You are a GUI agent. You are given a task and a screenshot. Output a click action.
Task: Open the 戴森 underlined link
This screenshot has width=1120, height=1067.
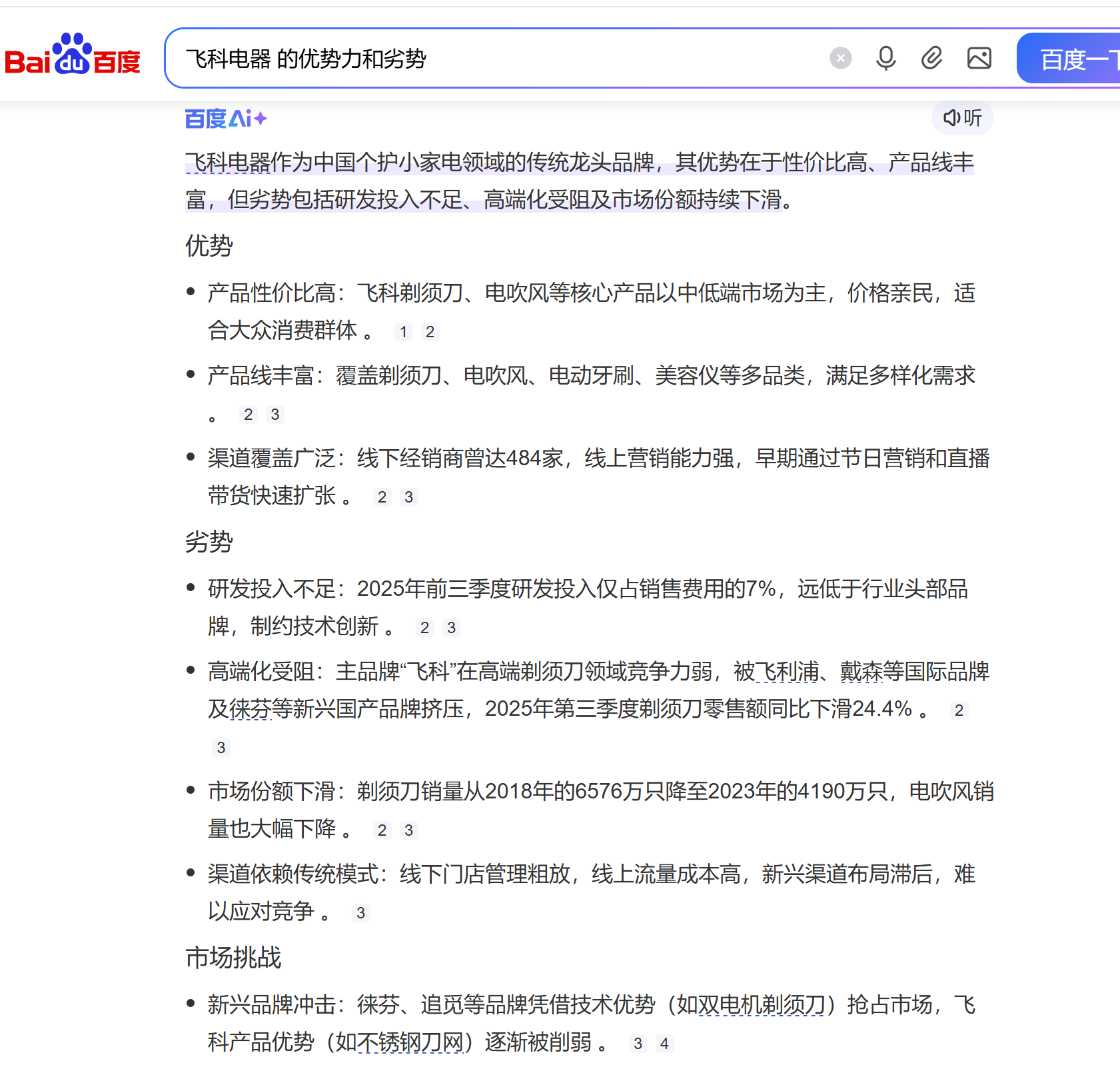click(861, 672)
